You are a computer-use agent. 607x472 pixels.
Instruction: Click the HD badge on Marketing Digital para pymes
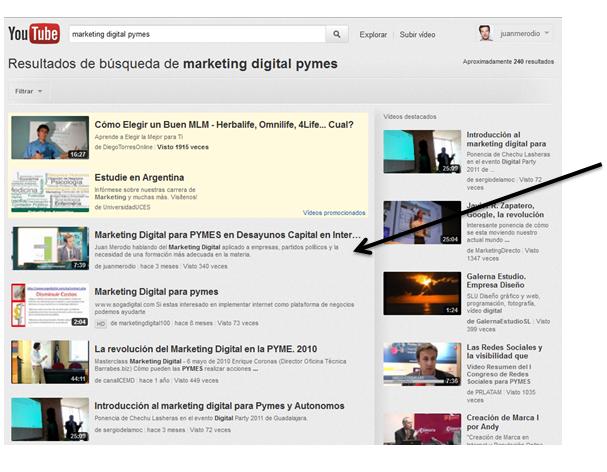(101, 324)
